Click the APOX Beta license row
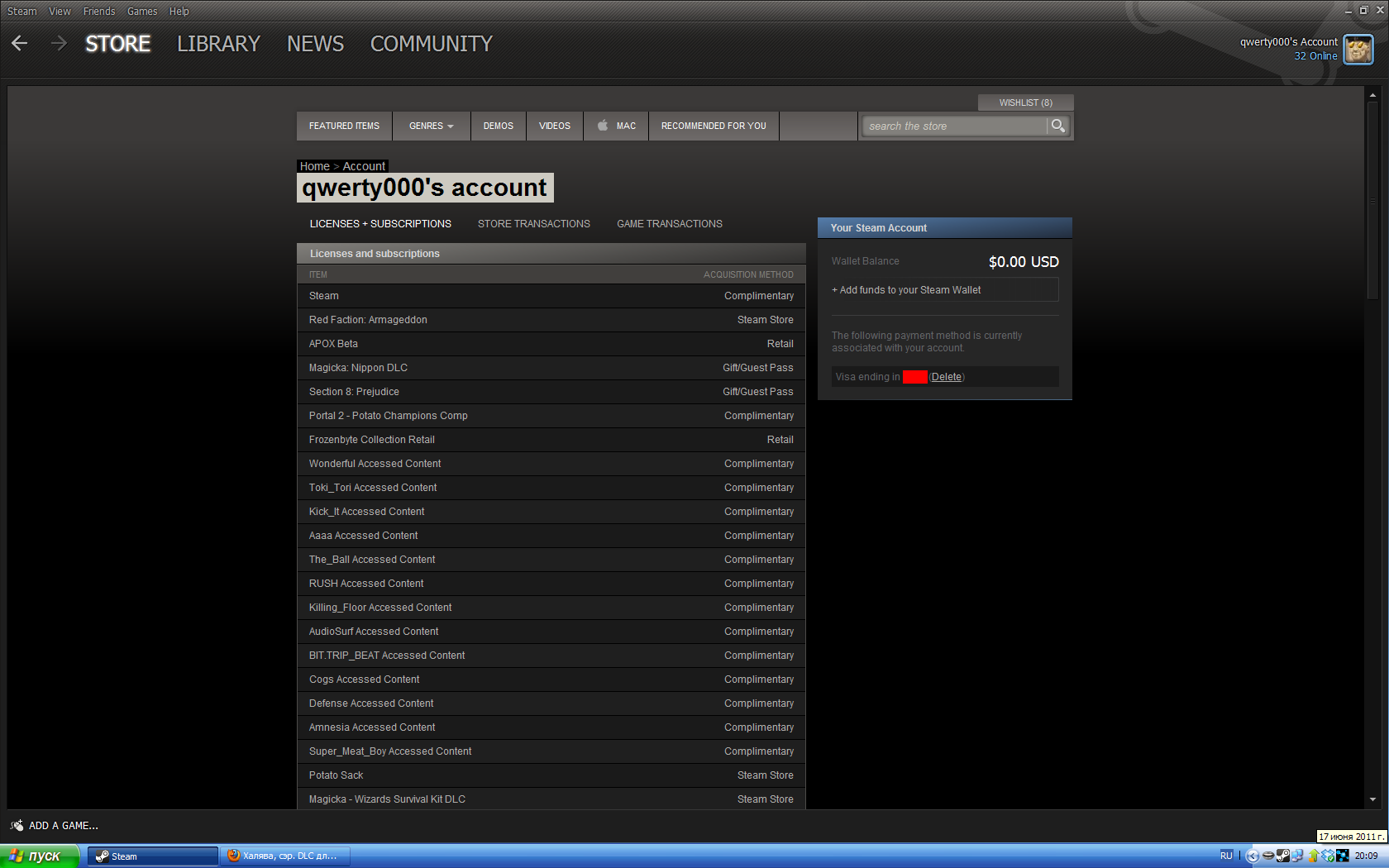 tap(551, 344)
